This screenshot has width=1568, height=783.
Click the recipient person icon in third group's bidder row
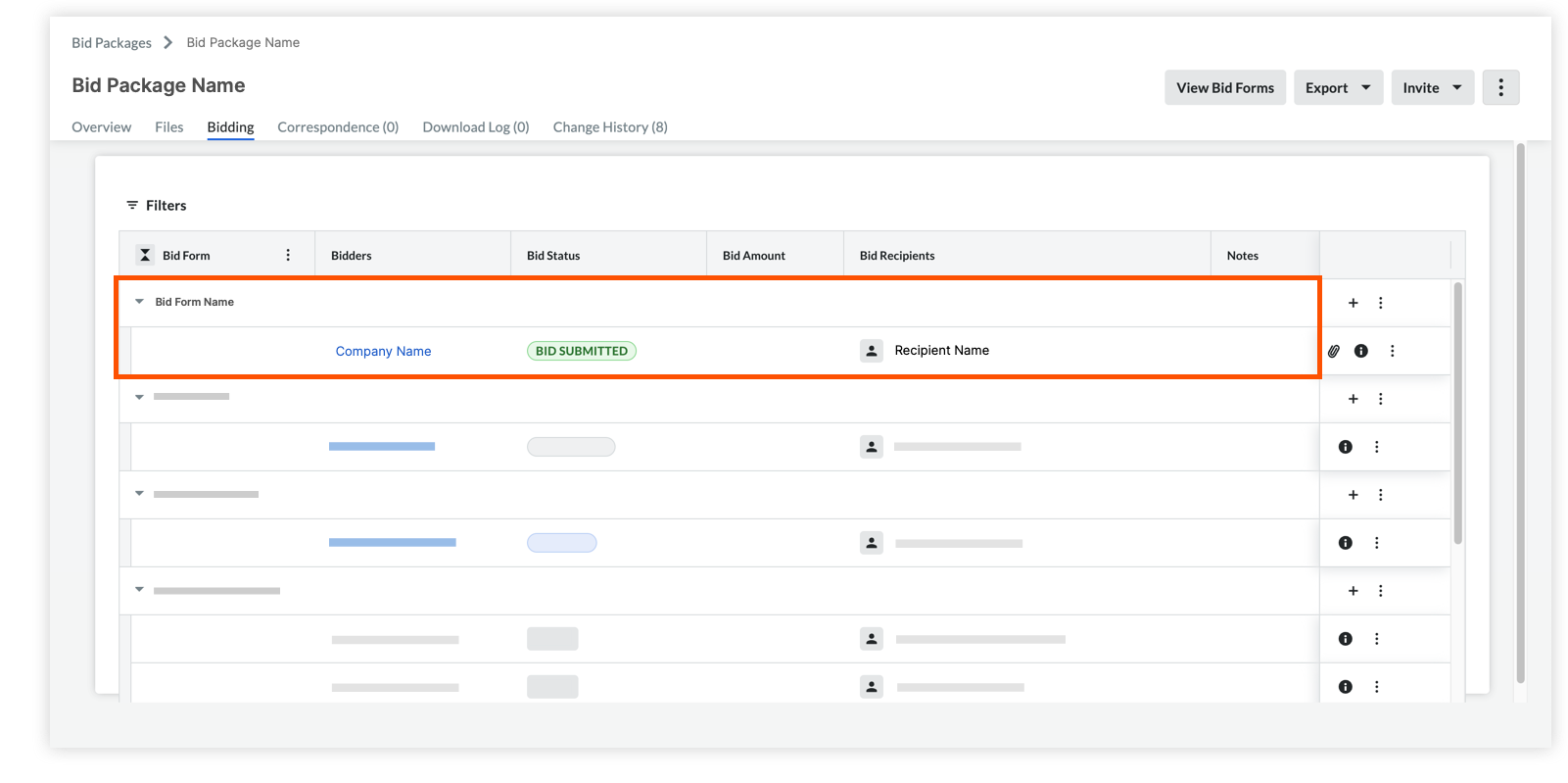(872, 543)
